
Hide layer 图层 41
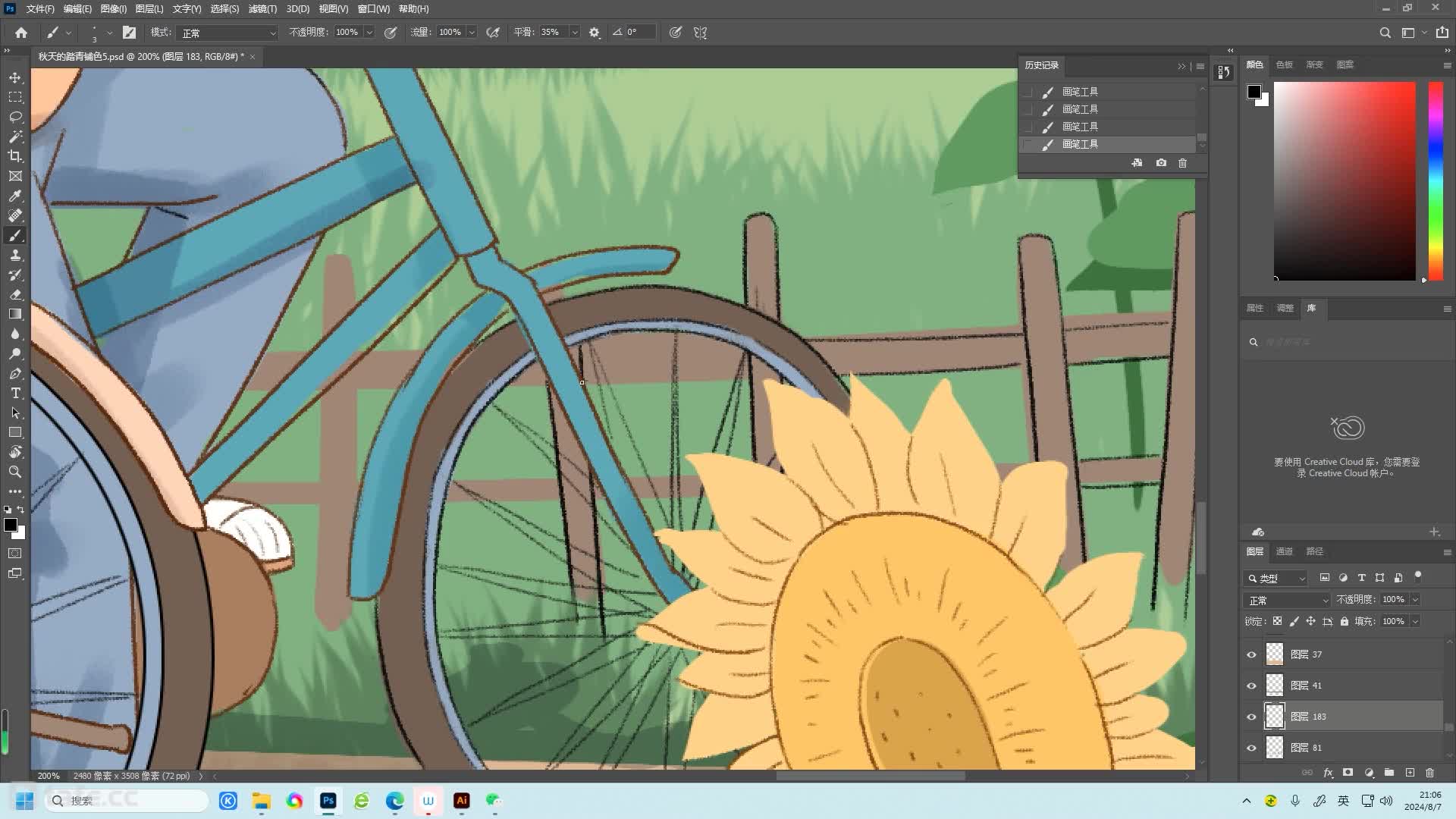click(x=1251, y=686)
